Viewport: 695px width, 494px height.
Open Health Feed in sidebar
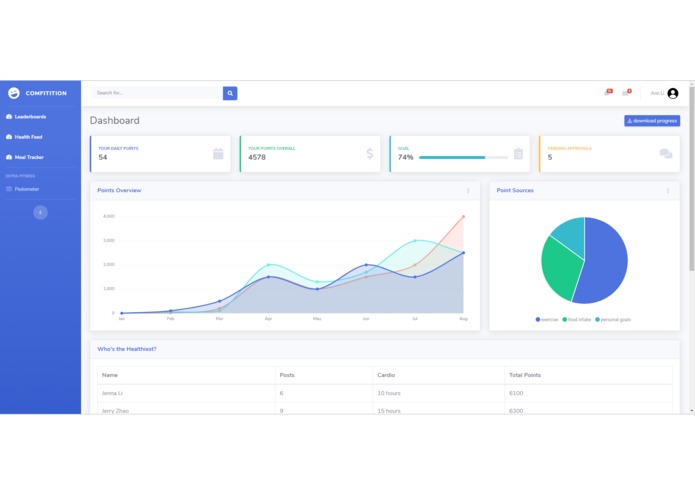(x=28, y=137)
